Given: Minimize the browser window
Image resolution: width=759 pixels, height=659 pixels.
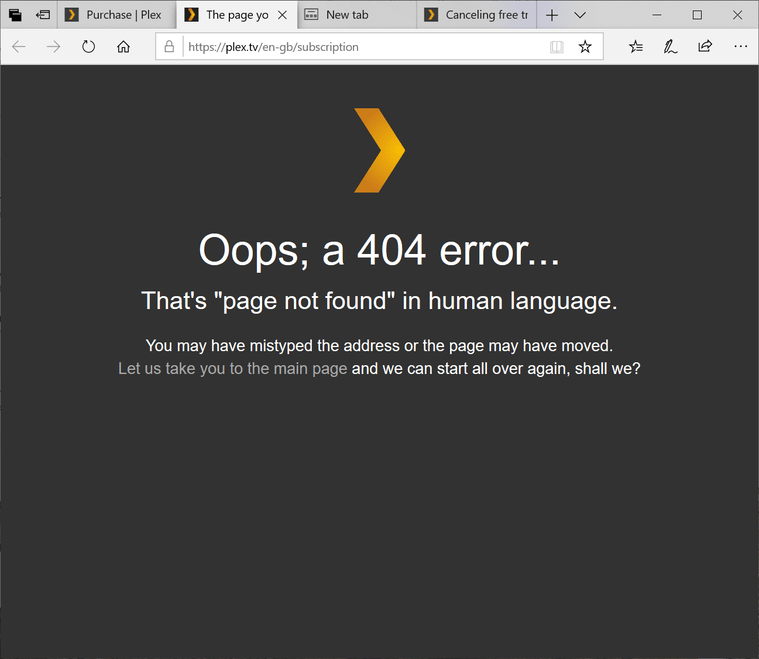Looking at the screenshot, I should click(x=657, y=15).
